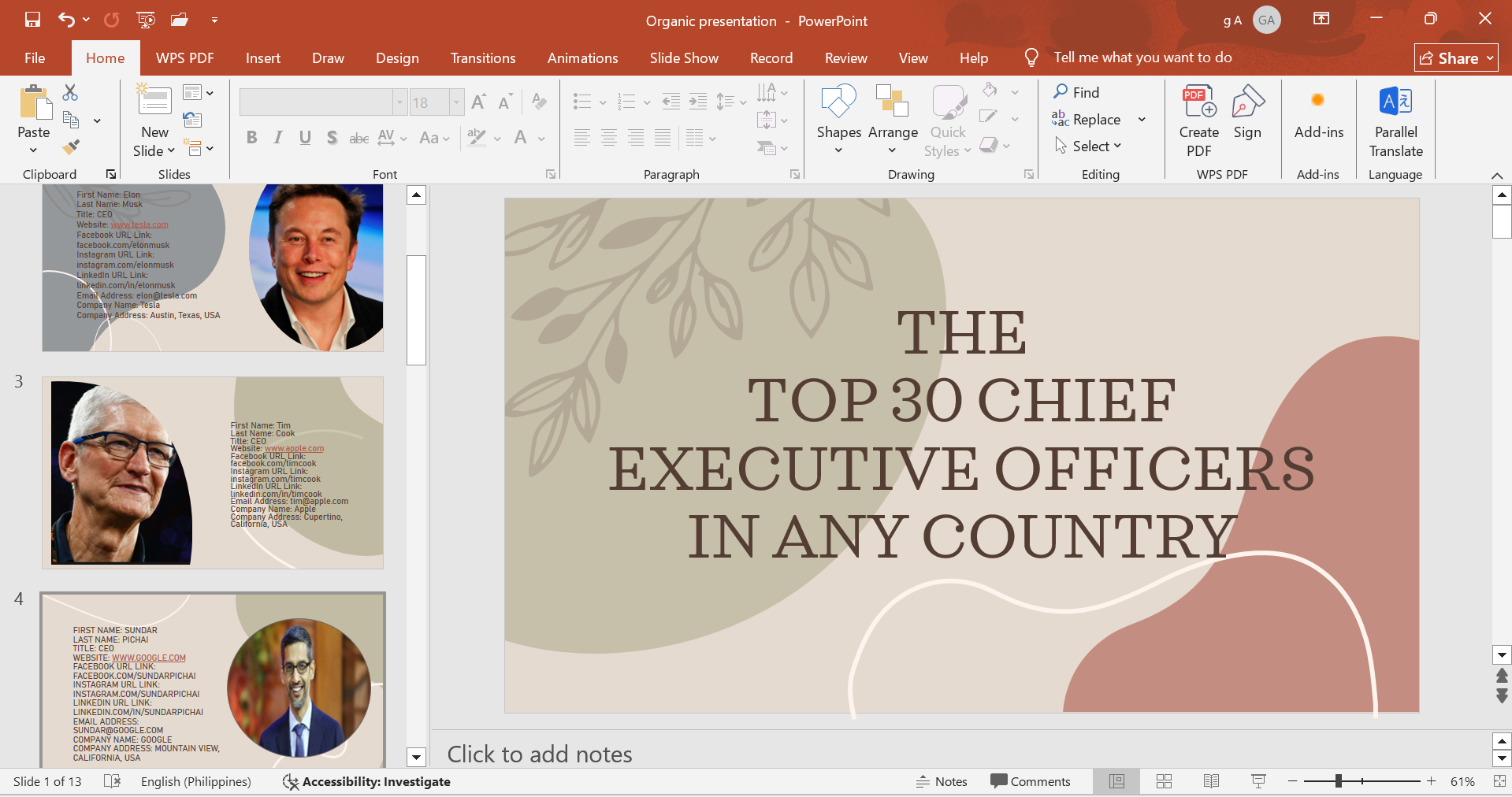Reset slide layout icon

(193, 120)
